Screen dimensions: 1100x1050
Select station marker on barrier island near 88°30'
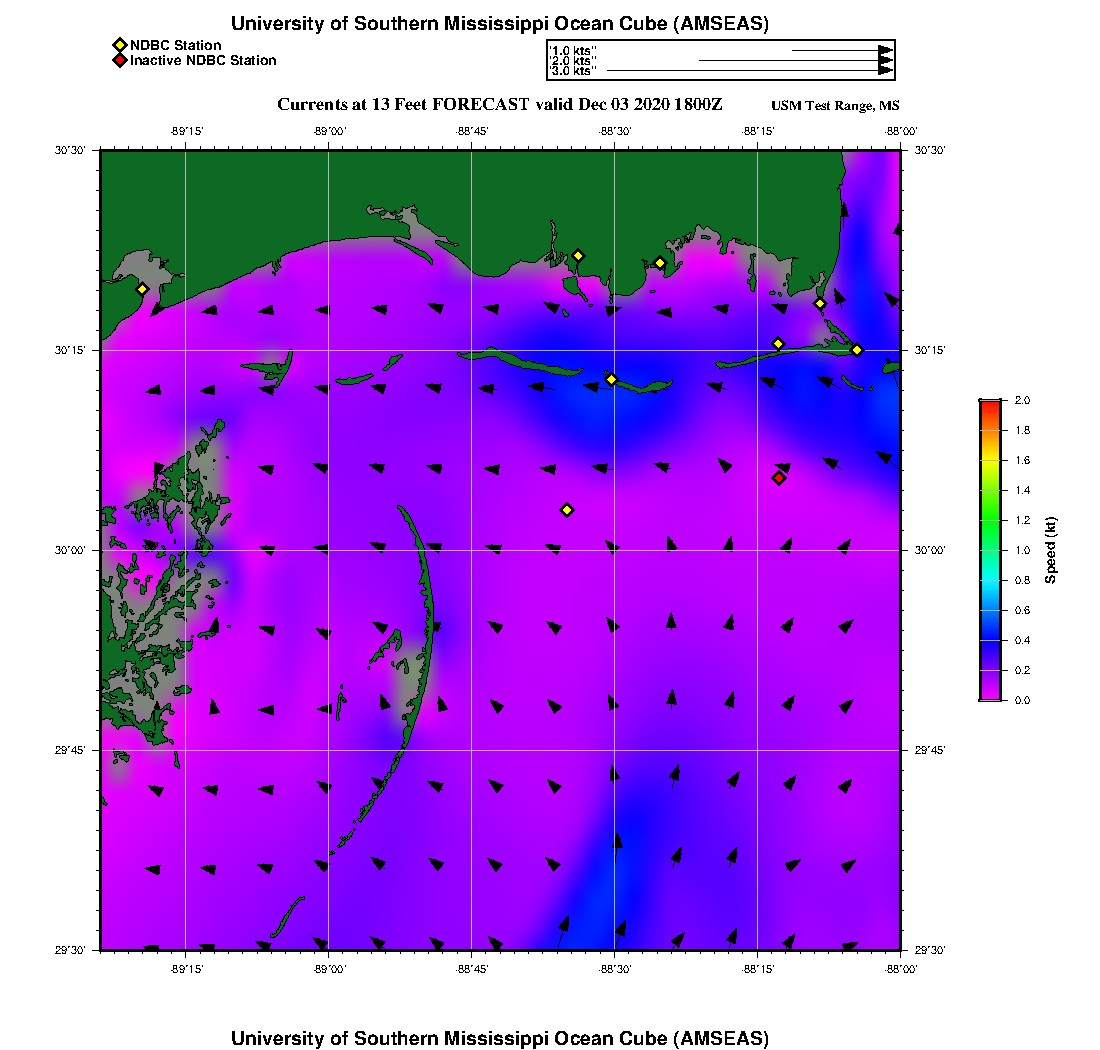(612, 379)
